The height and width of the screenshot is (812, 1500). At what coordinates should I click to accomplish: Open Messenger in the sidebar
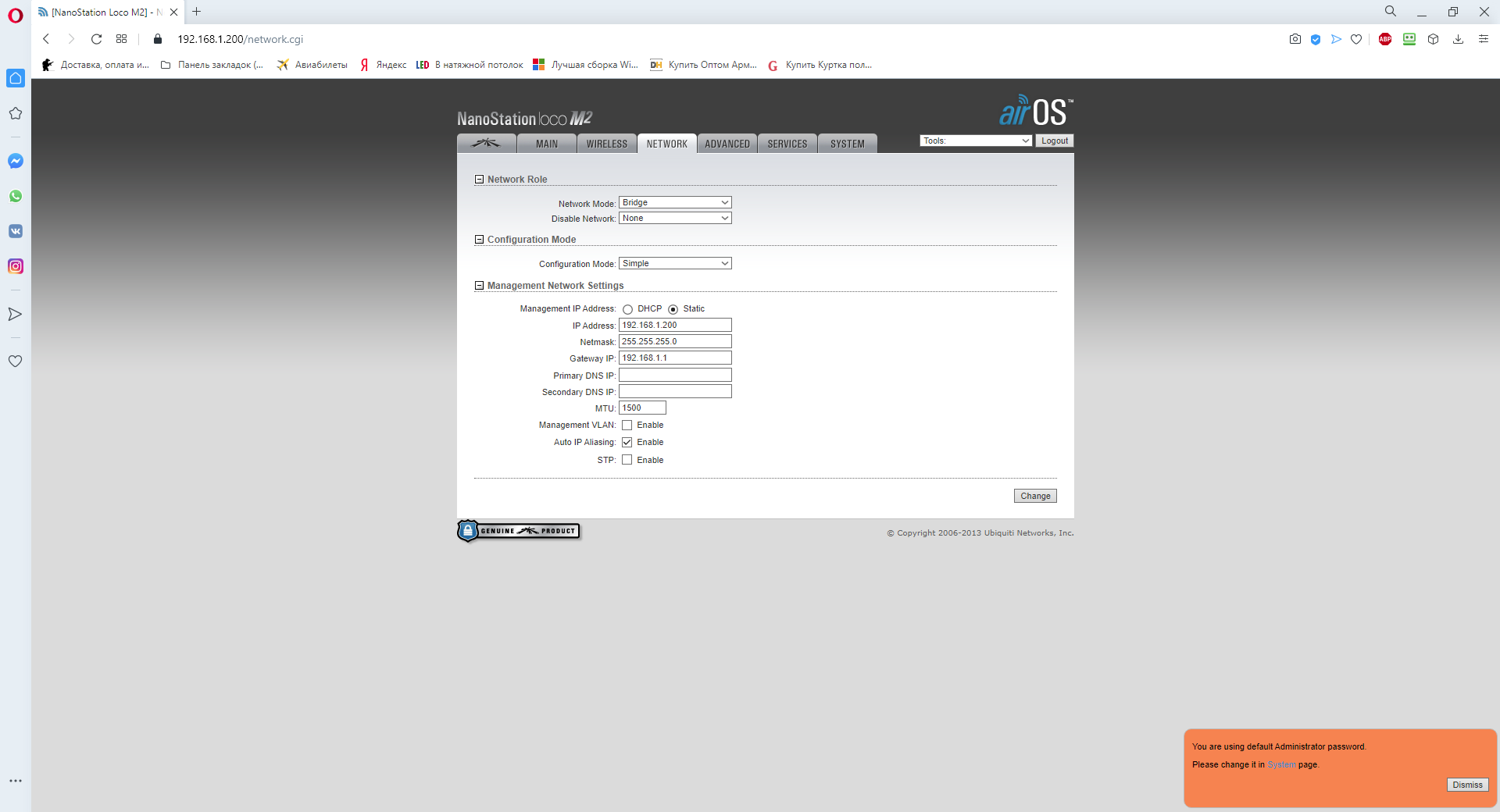click(x=16, y=161)
